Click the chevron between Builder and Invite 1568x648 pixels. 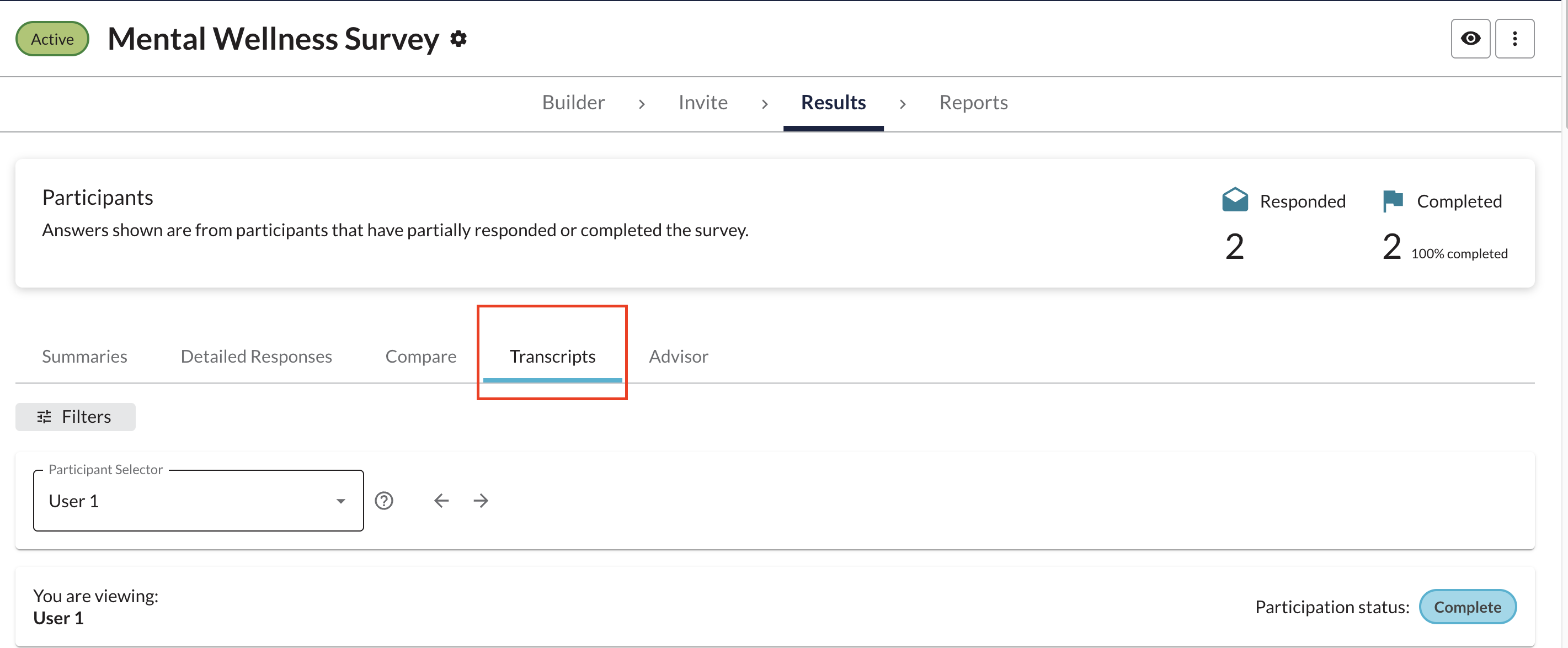642,104
